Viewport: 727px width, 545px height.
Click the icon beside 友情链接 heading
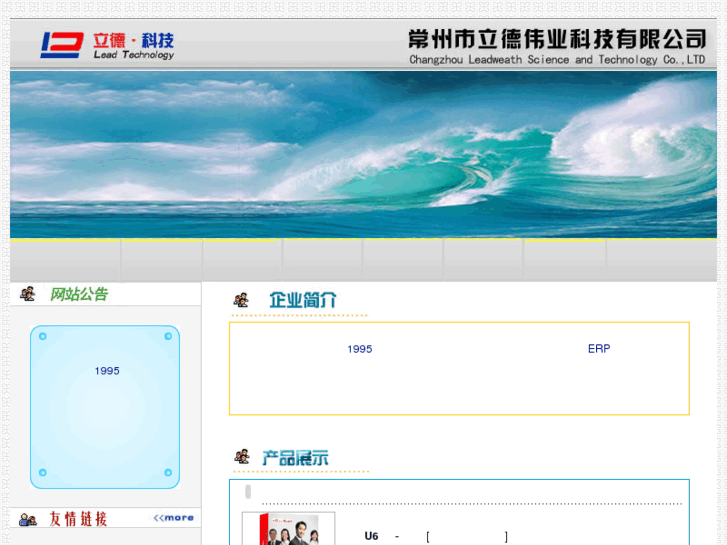point(28,519)
